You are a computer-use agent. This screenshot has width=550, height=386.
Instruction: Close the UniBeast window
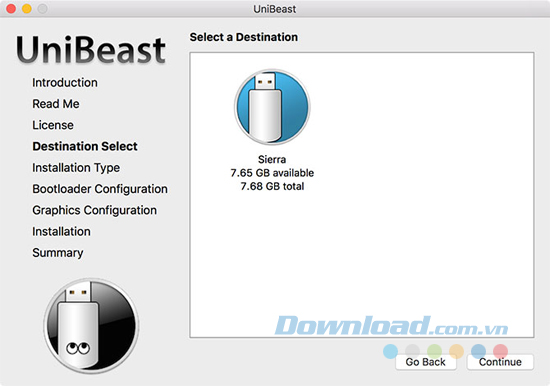coord(11,9)
